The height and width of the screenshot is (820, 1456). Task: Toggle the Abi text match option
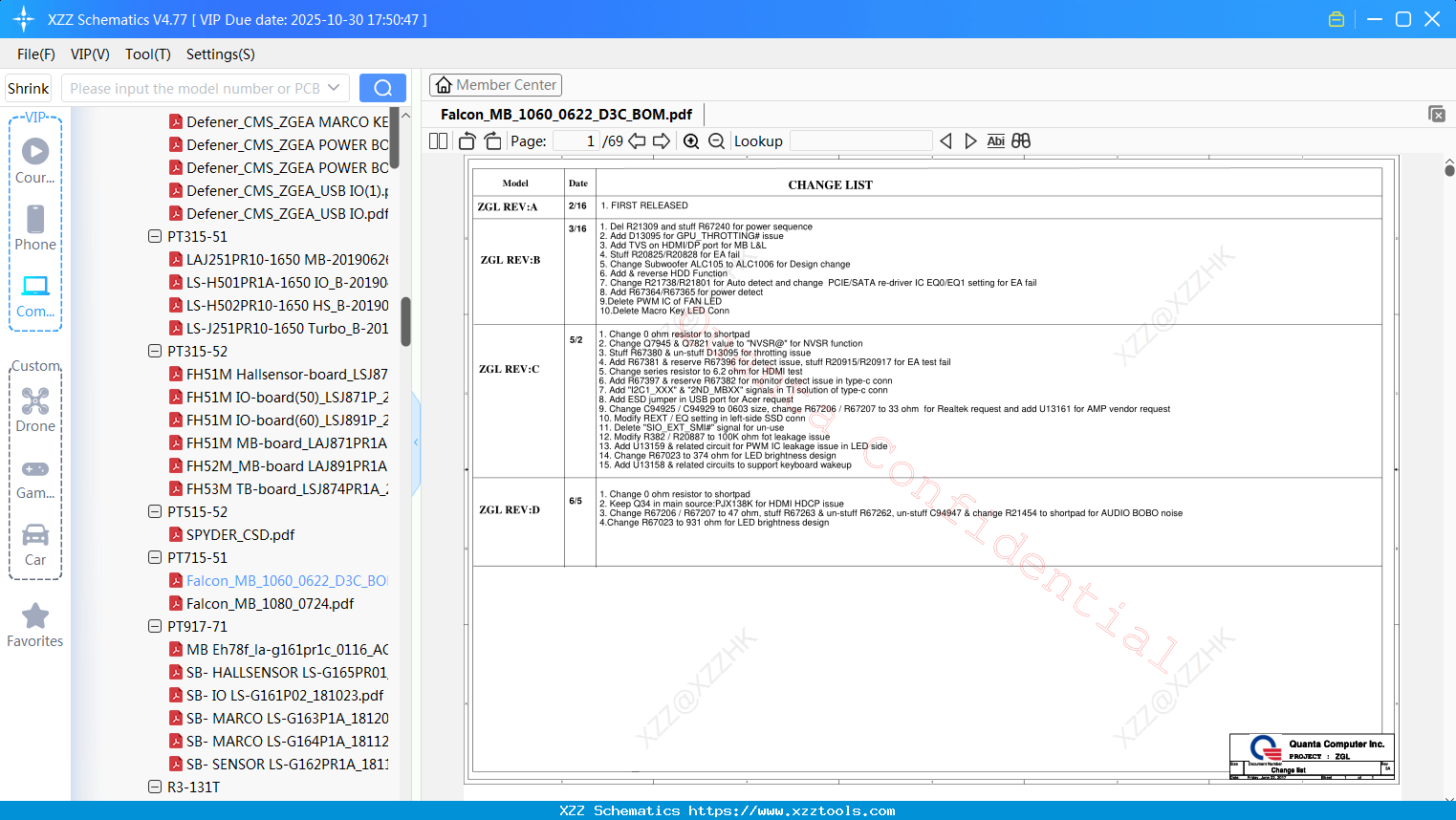[x=996, y=141]
